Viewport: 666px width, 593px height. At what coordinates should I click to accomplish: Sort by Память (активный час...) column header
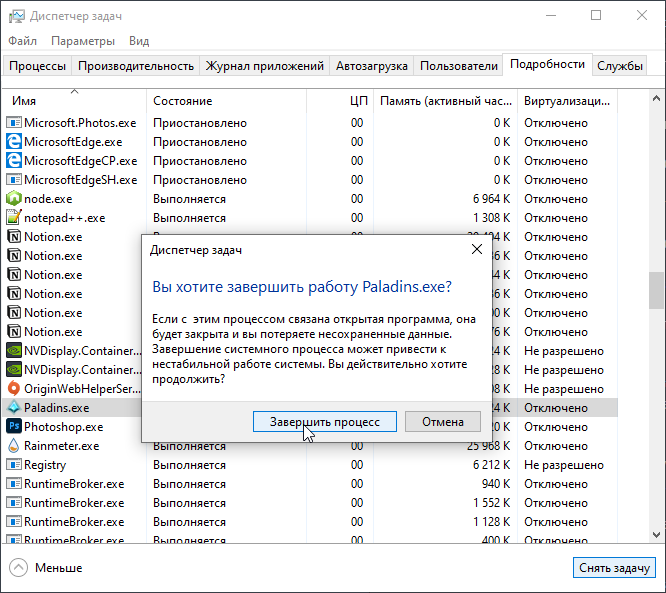[446, 101]
